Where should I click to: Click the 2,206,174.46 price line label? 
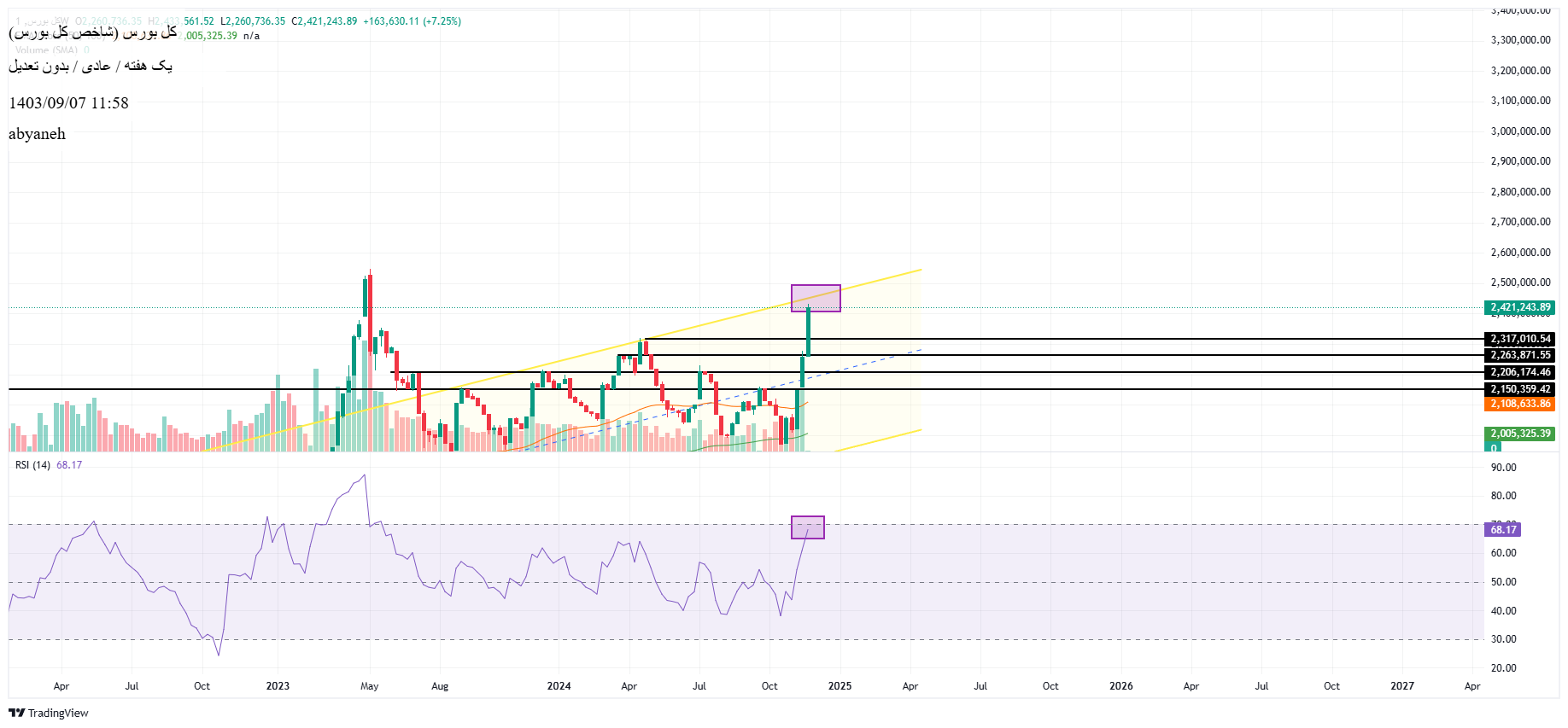[x=1519, y=372]
